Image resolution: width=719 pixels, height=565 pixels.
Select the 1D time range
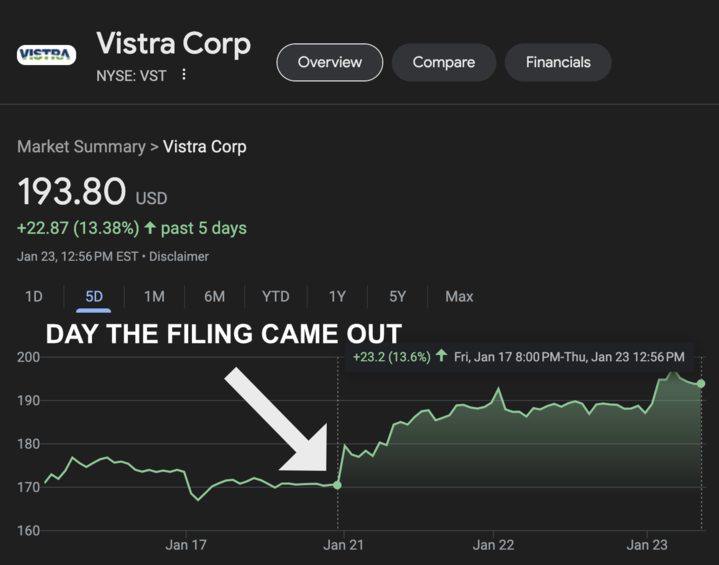[33, 296]
